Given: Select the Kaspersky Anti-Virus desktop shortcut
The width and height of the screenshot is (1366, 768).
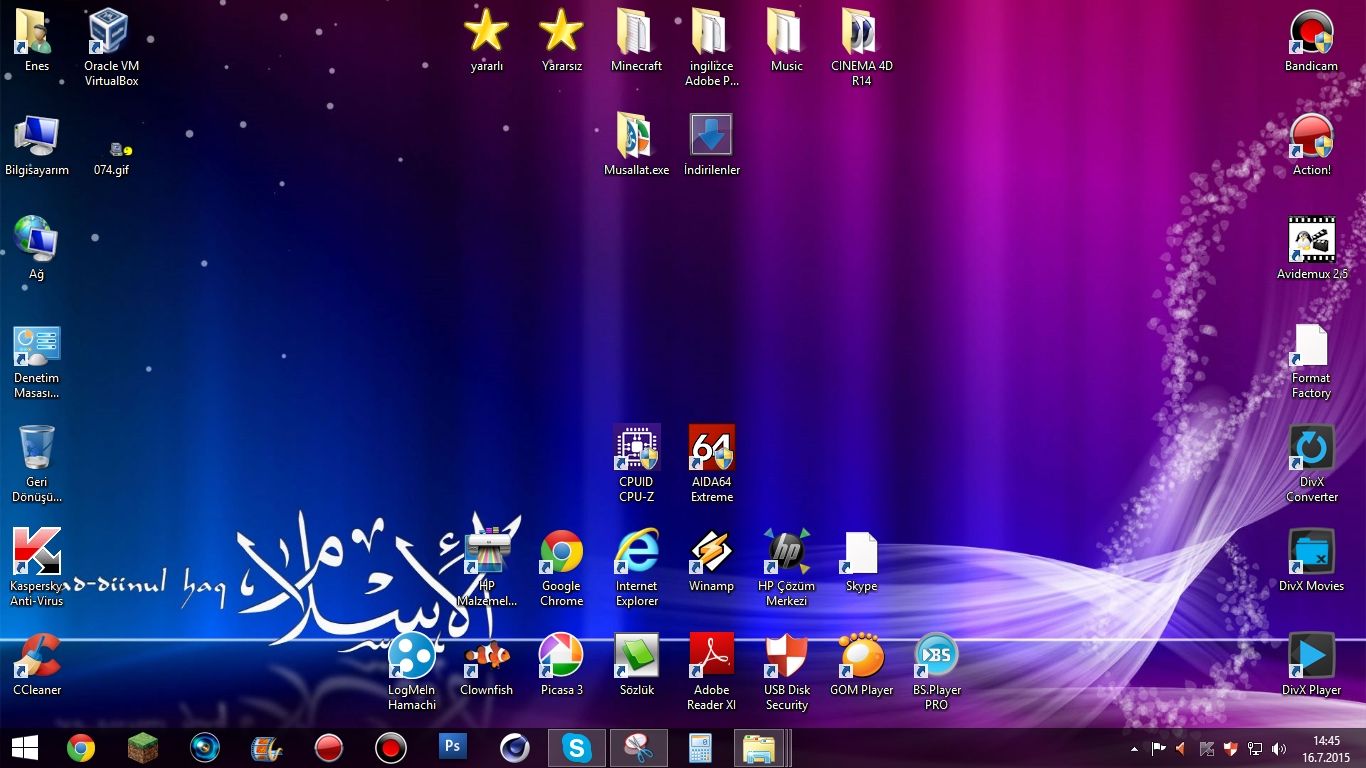Looking at the screenshot, I should (x=36, y=566).
